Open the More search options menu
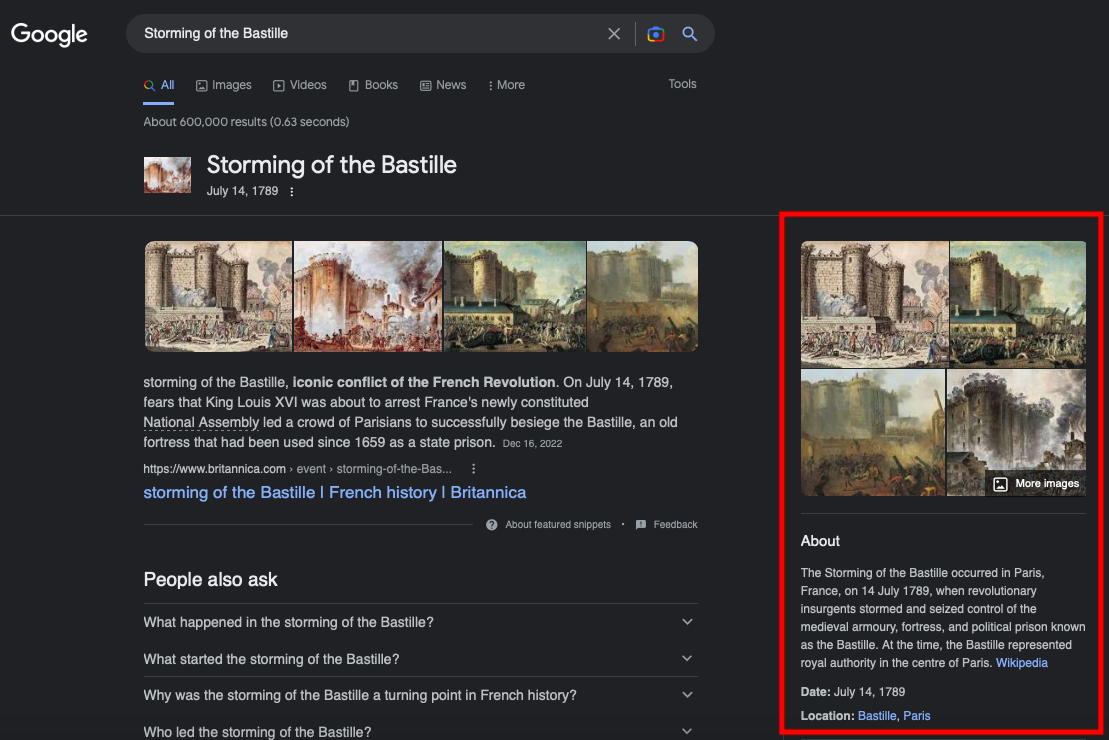Screen dimensions: 1109x740 506,85
